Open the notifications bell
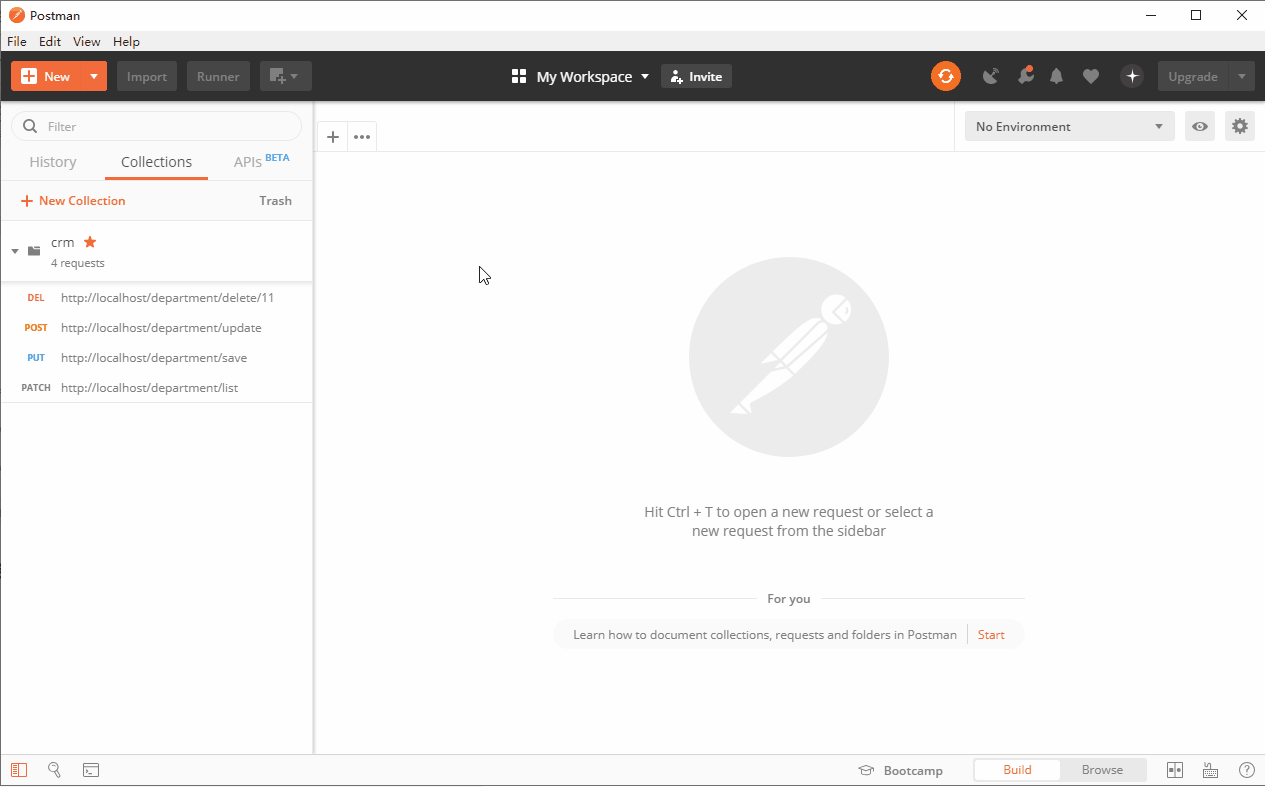Viewport: 1265px width, 787px height. (1057, 76)
